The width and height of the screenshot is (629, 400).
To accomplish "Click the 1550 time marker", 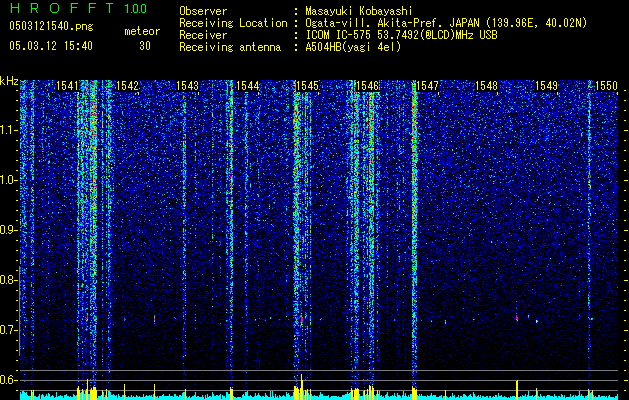I will coord(607,86).
